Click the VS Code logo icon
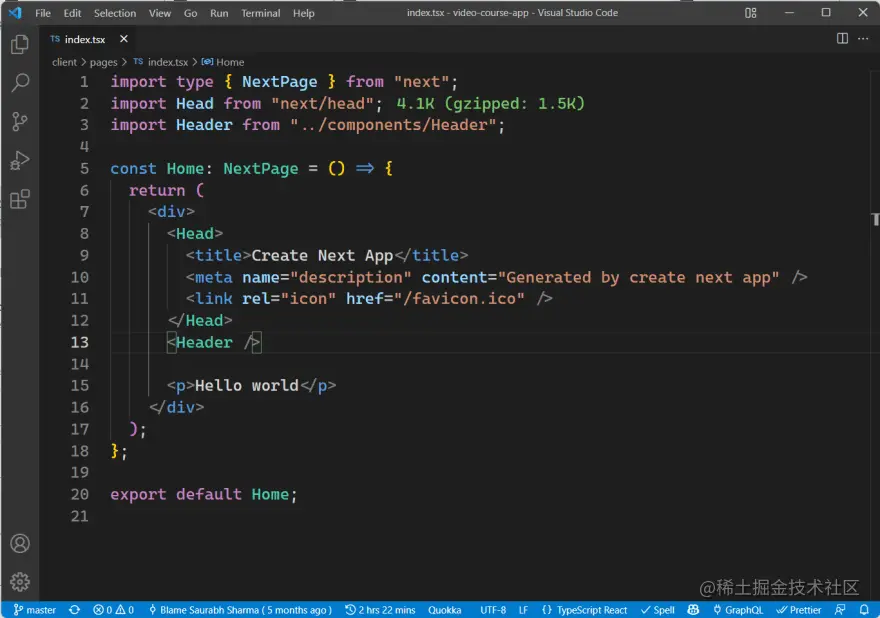Image resolution: width=880 pixels, height=618 pixels. coord(15,12)
